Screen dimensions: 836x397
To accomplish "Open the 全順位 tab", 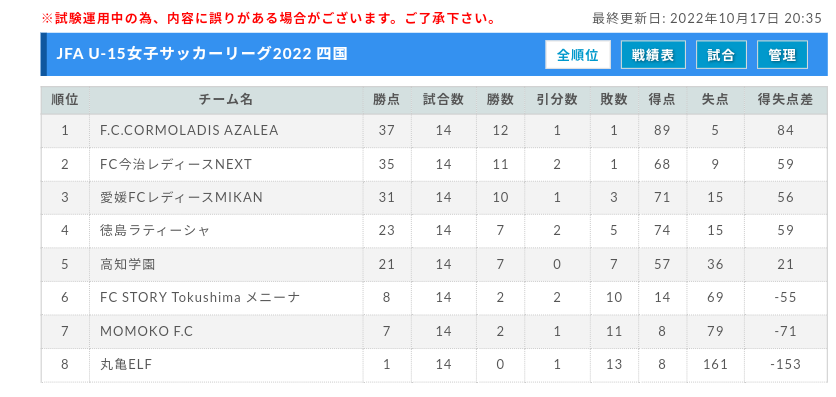I will click(577, 55).
